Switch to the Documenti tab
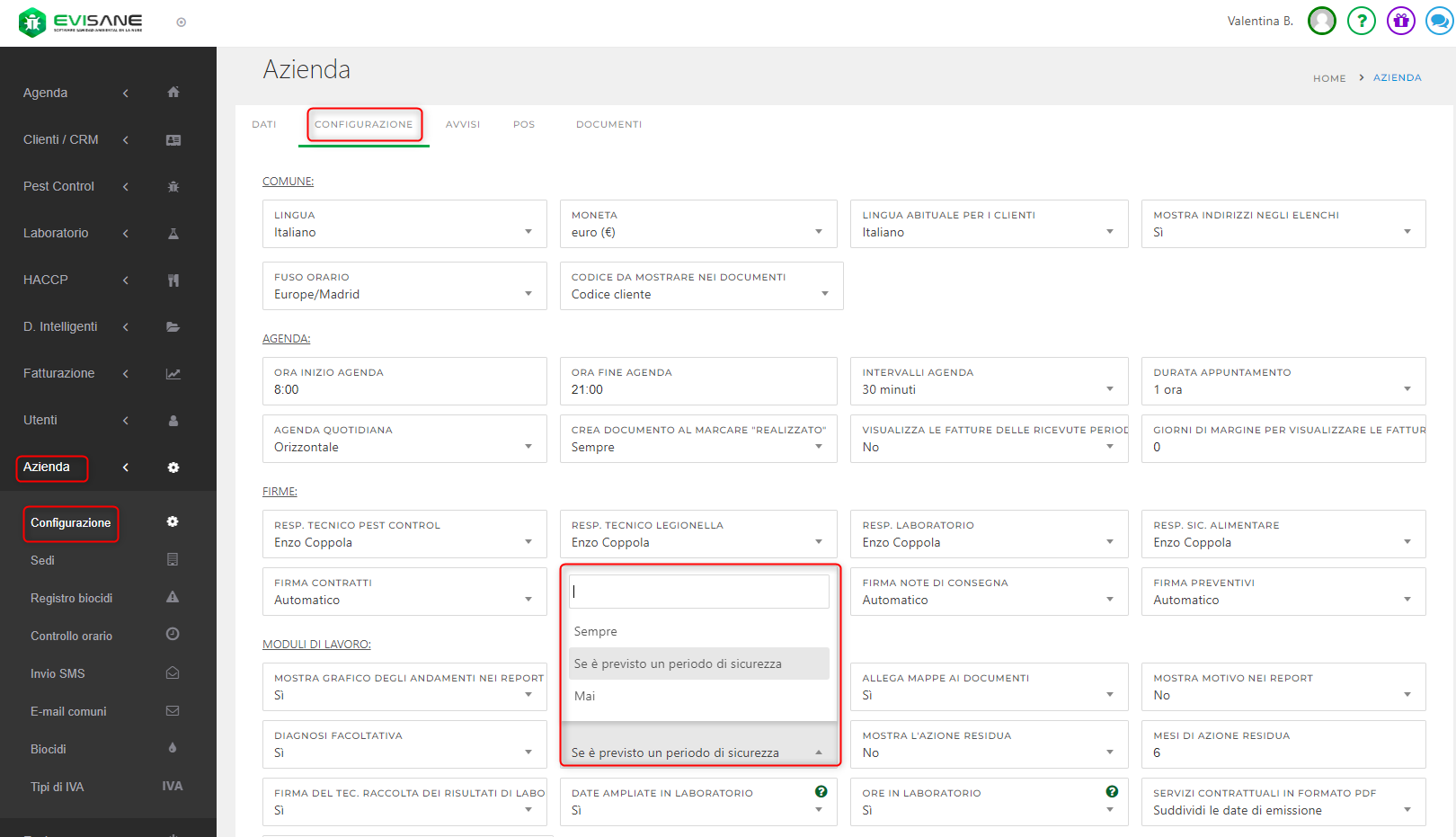The height and width of the screenshot is (837, 1456). 608,125
